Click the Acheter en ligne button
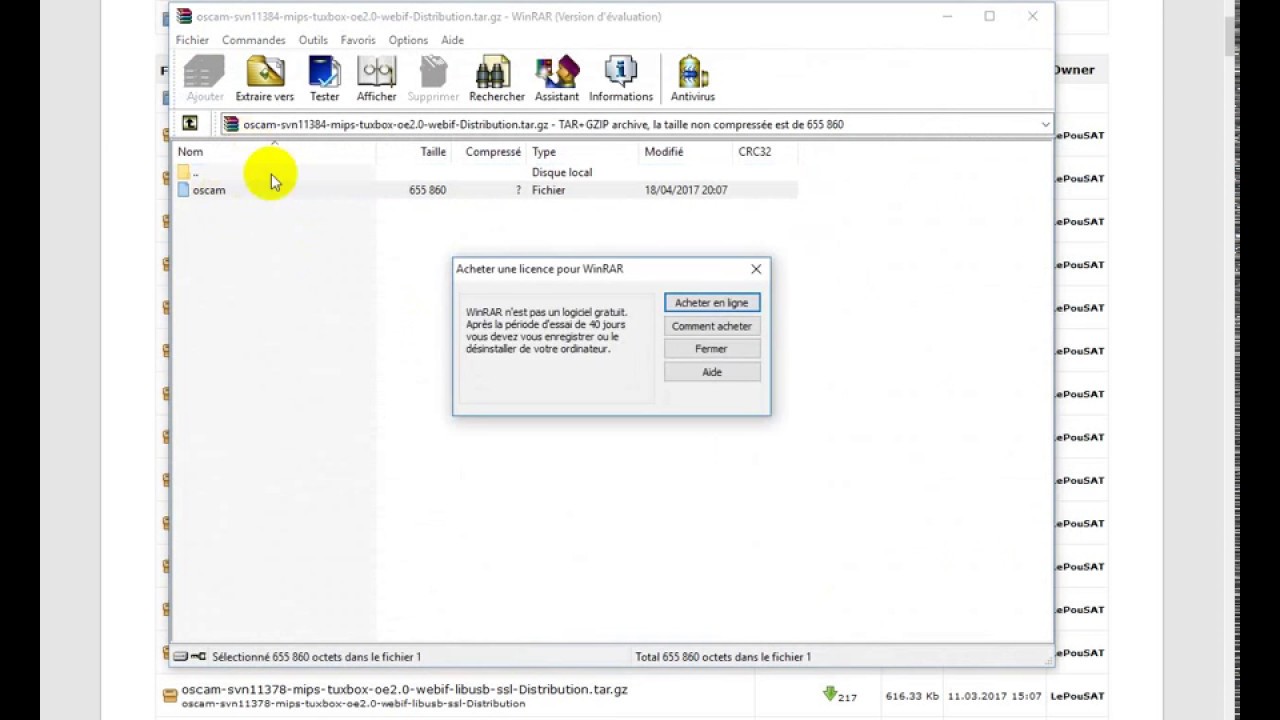Viewport: 1280px width, 720px height. pyautogui.click(x=712, y=303)
